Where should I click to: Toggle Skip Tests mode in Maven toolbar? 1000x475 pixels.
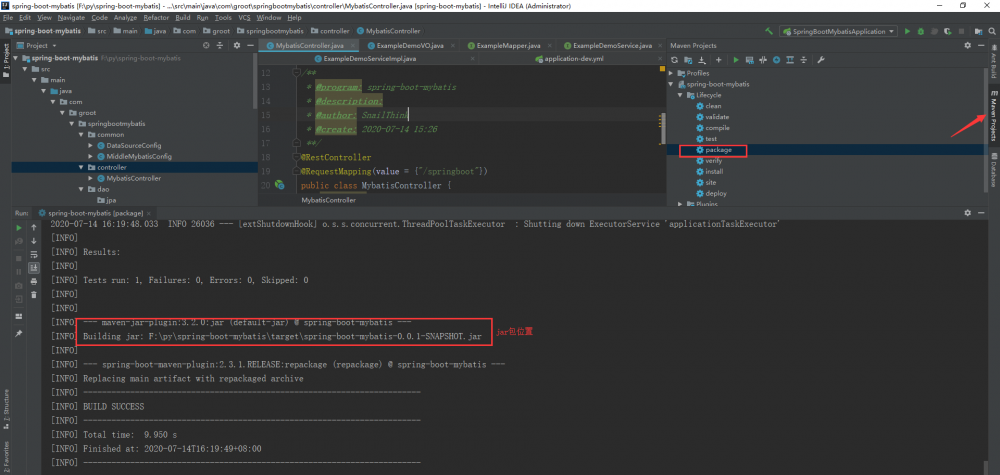click(777, 60)
